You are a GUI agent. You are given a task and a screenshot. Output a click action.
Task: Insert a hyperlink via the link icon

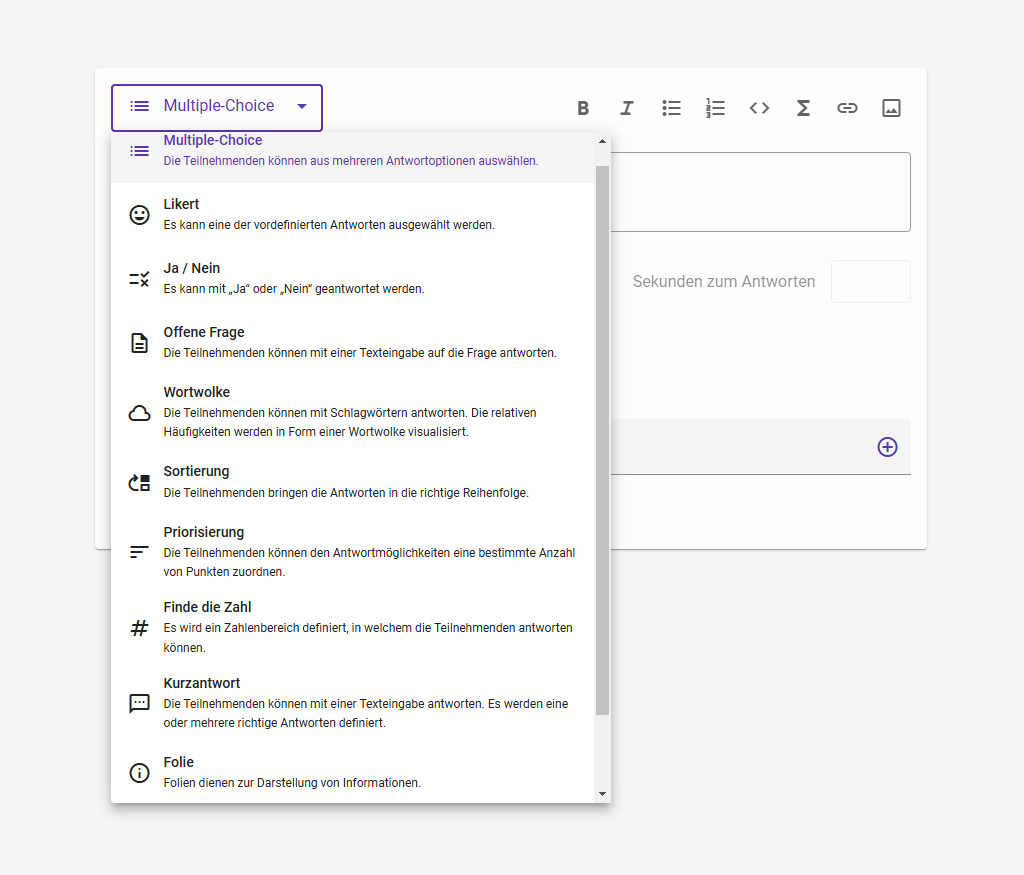847,108
